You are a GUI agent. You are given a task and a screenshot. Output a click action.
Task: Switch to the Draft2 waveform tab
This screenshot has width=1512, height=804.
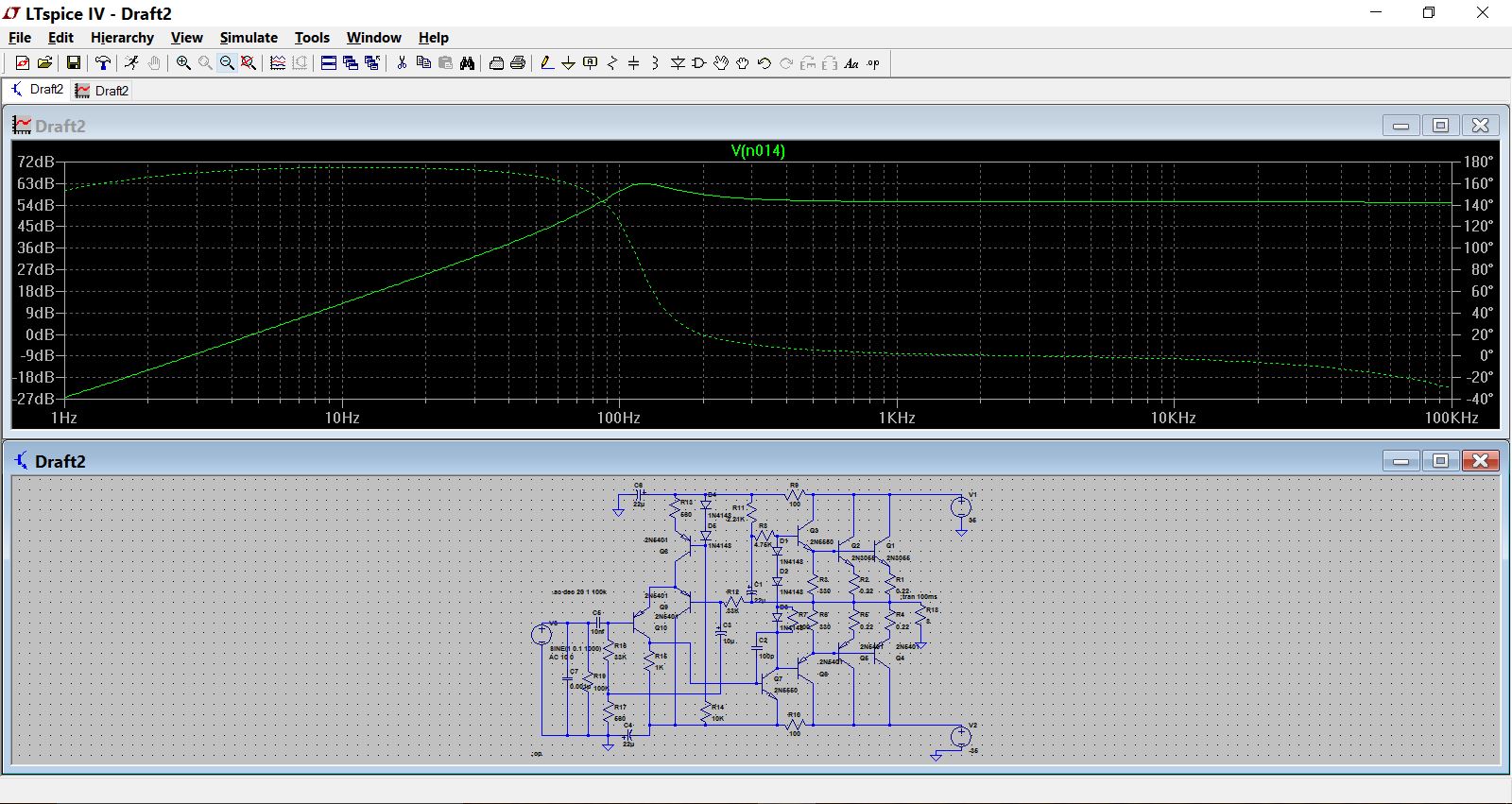point(101,91)
